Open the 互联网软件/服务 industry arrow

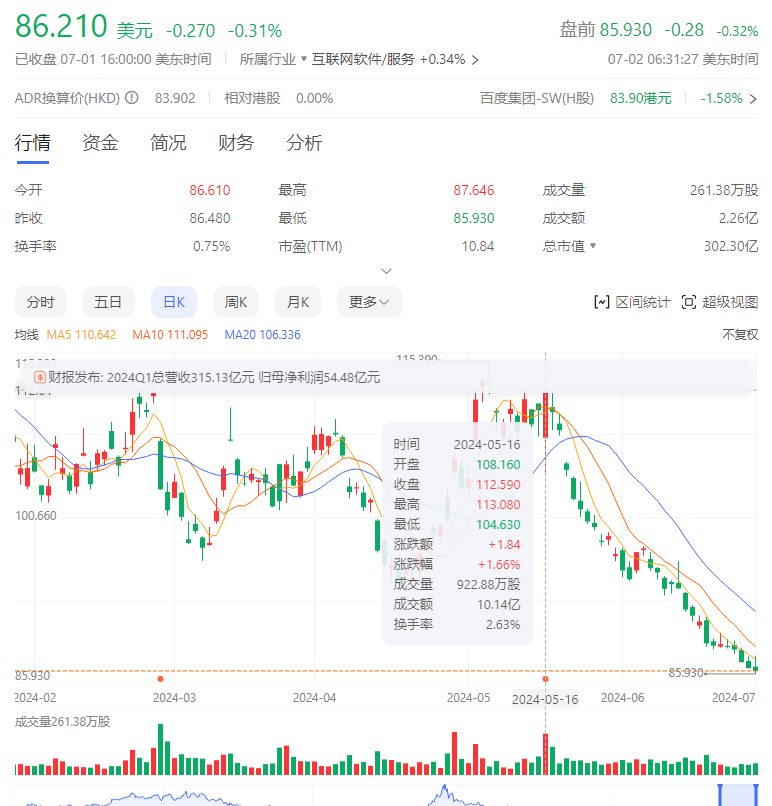click(475, 59)
